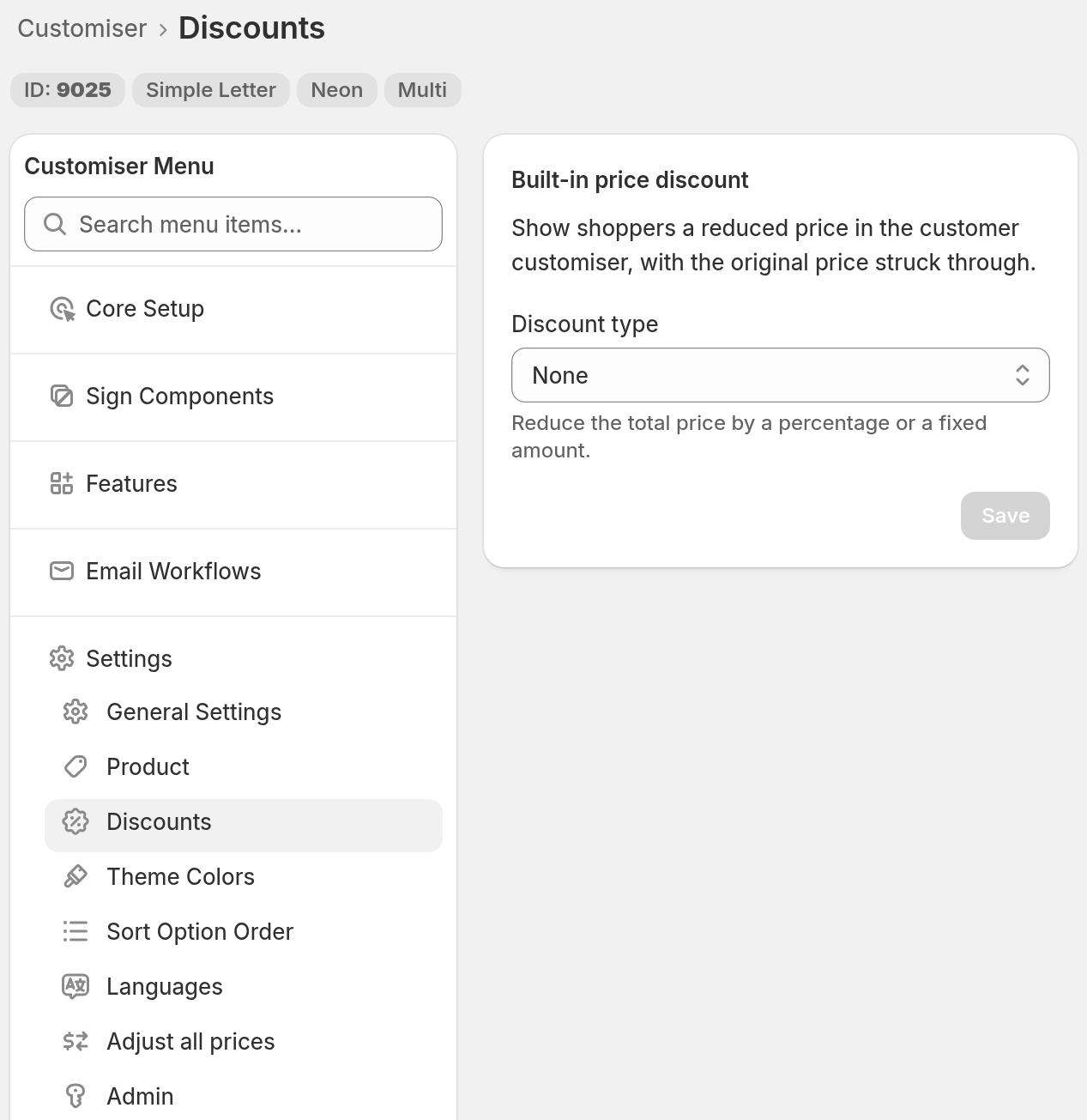Viewport: 1087px width, 1120px height.
Task: Click the Discounts page title
Action: (251, 28)
